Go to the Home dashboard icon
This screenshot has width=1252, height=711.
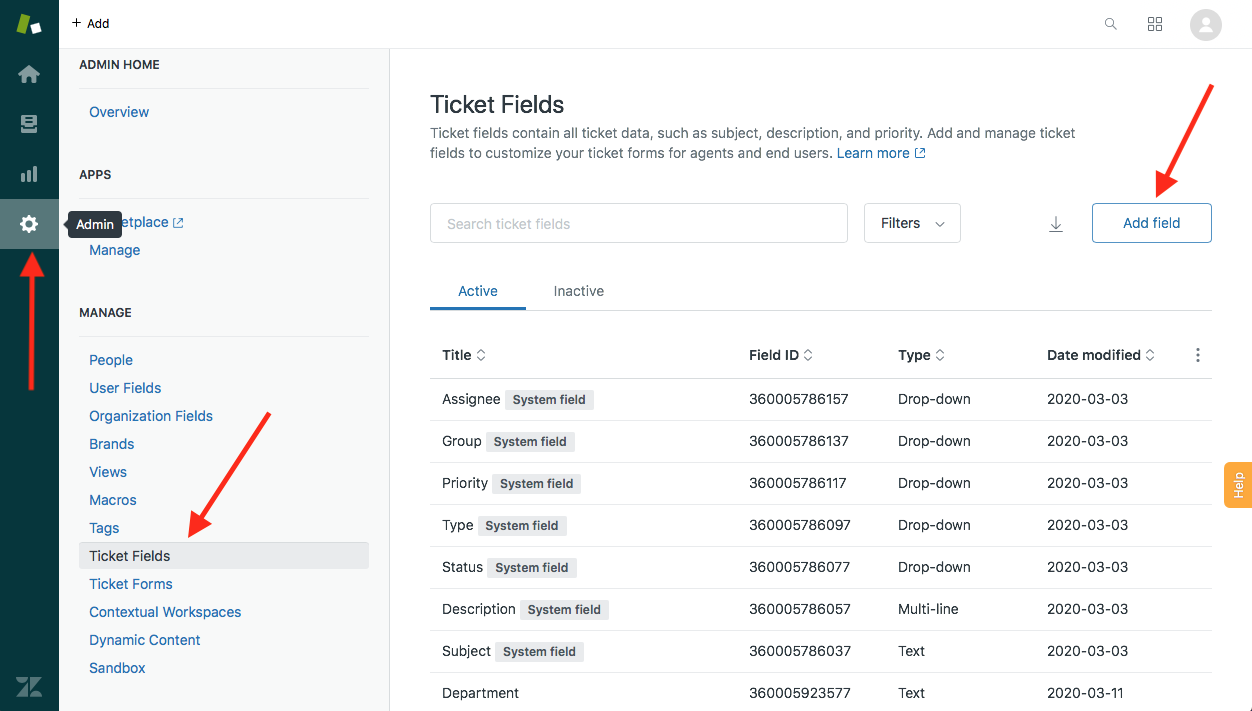29,74
